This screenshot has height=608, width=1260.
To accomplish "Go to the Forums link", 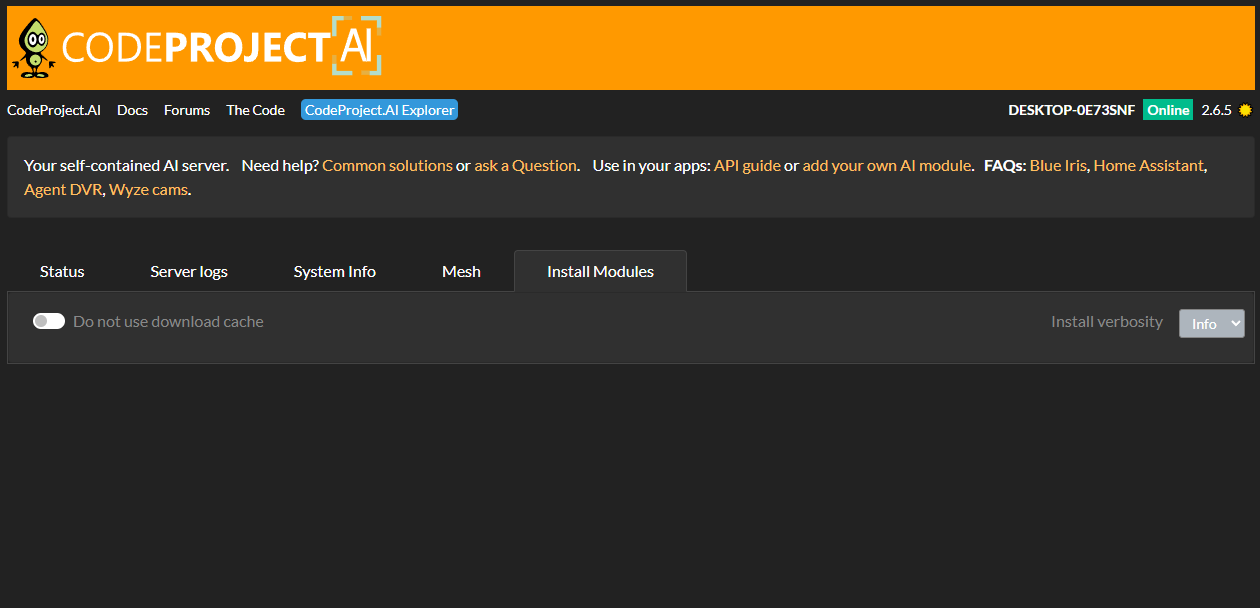I will tap(187, 110).
